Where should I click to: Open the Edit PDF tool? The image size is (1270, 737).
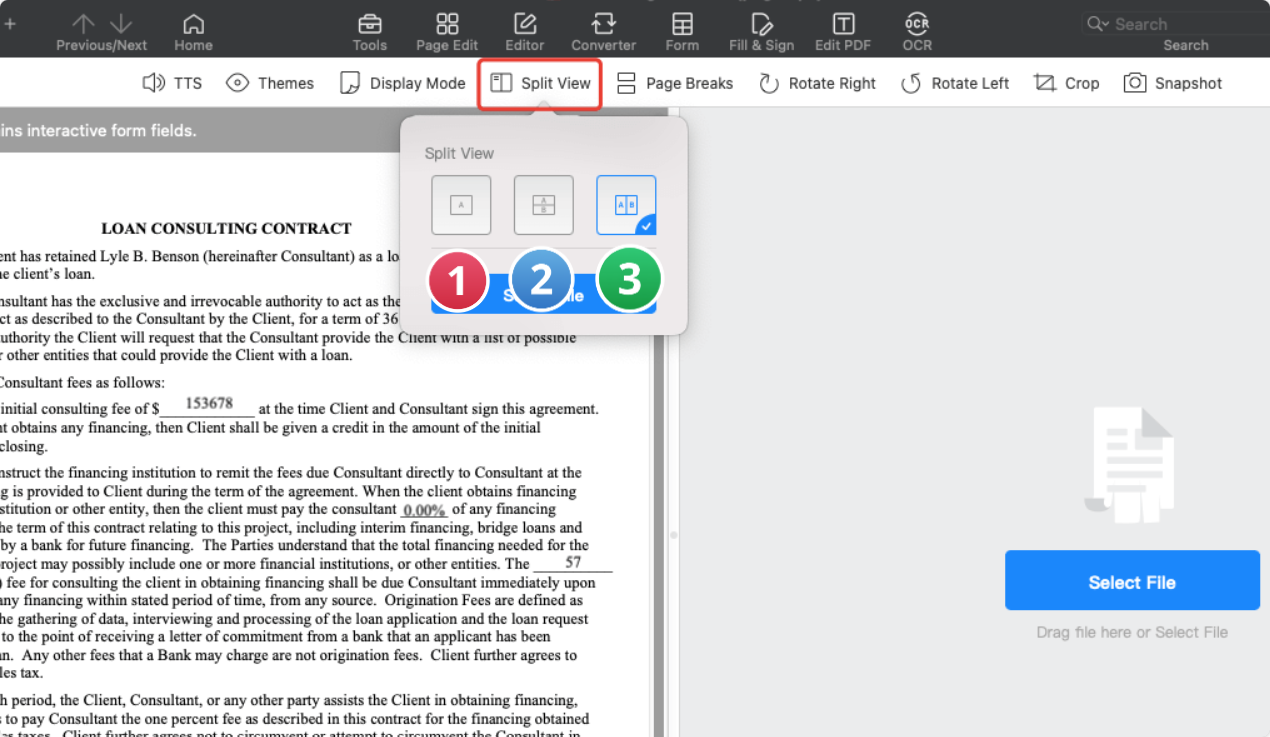[843, 32]
